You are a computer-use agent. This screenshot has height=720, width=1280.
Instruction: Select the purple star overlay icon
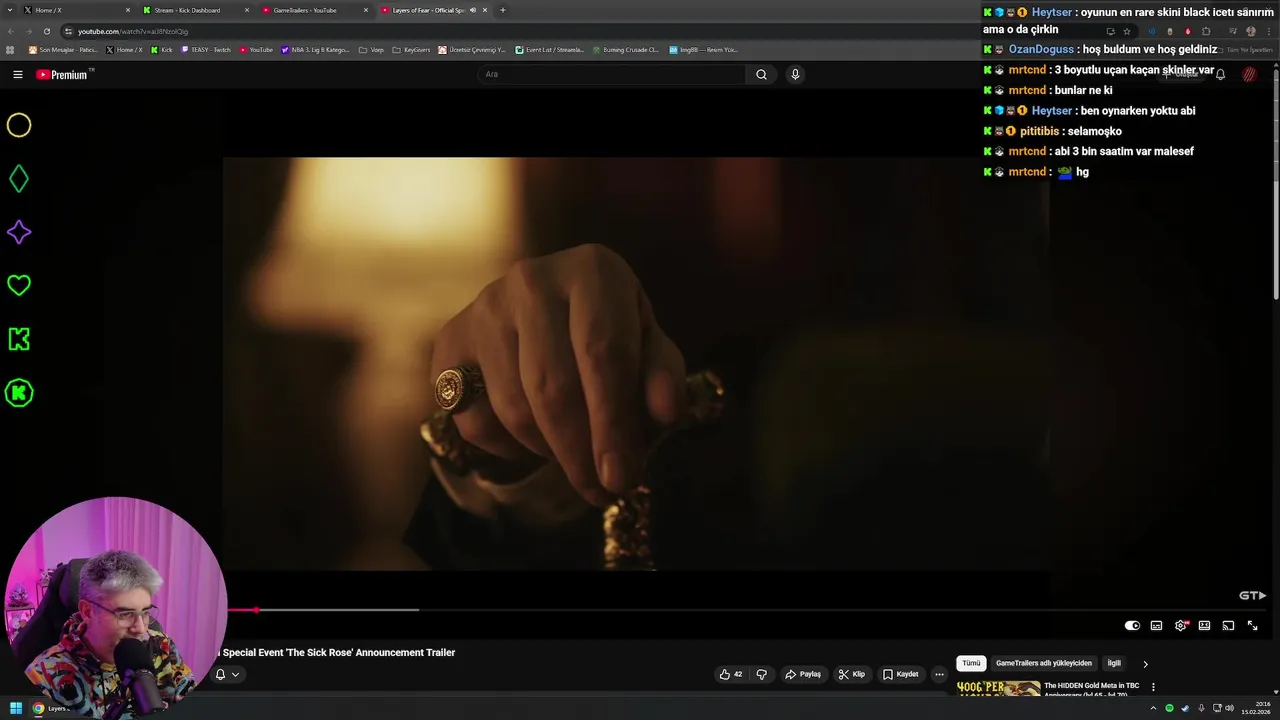[19, 232]
